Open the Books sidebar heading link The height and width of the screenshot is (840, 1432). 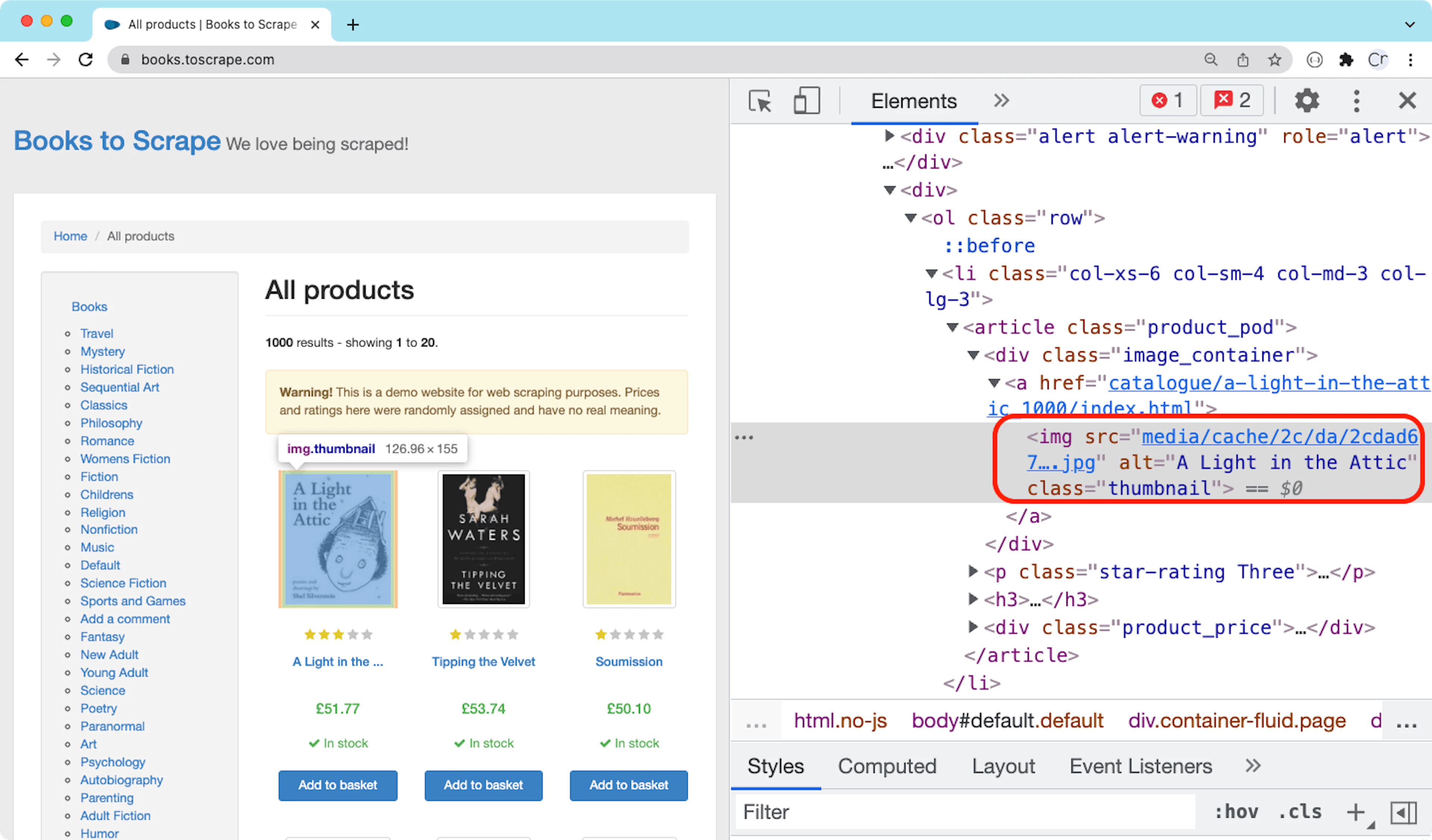pos(89,307)
